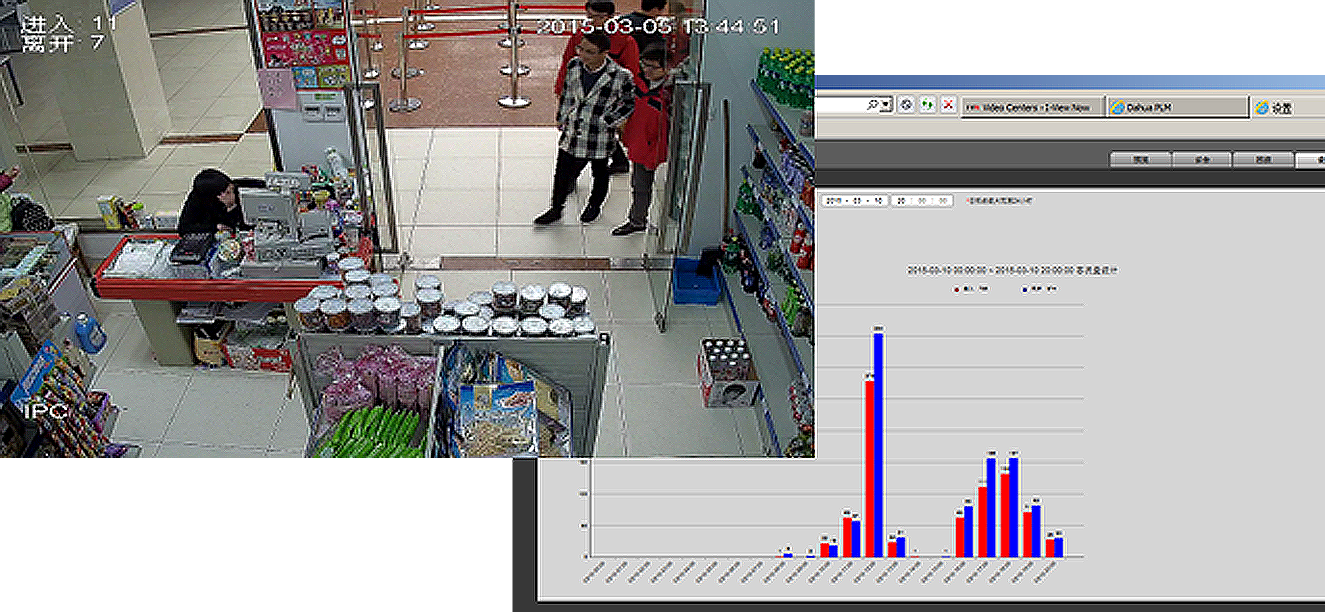The height and width of the screenshot is (612, 1325).
Task: Toggle the red-marked option beside time field
Action: tap(968, 201)
